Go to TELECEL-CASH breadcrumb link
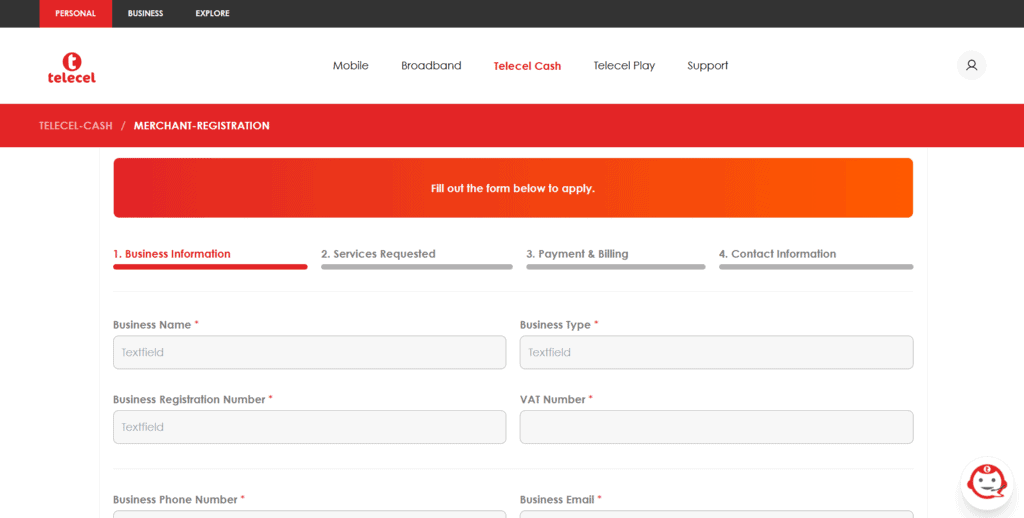 (x=76, y=125)
